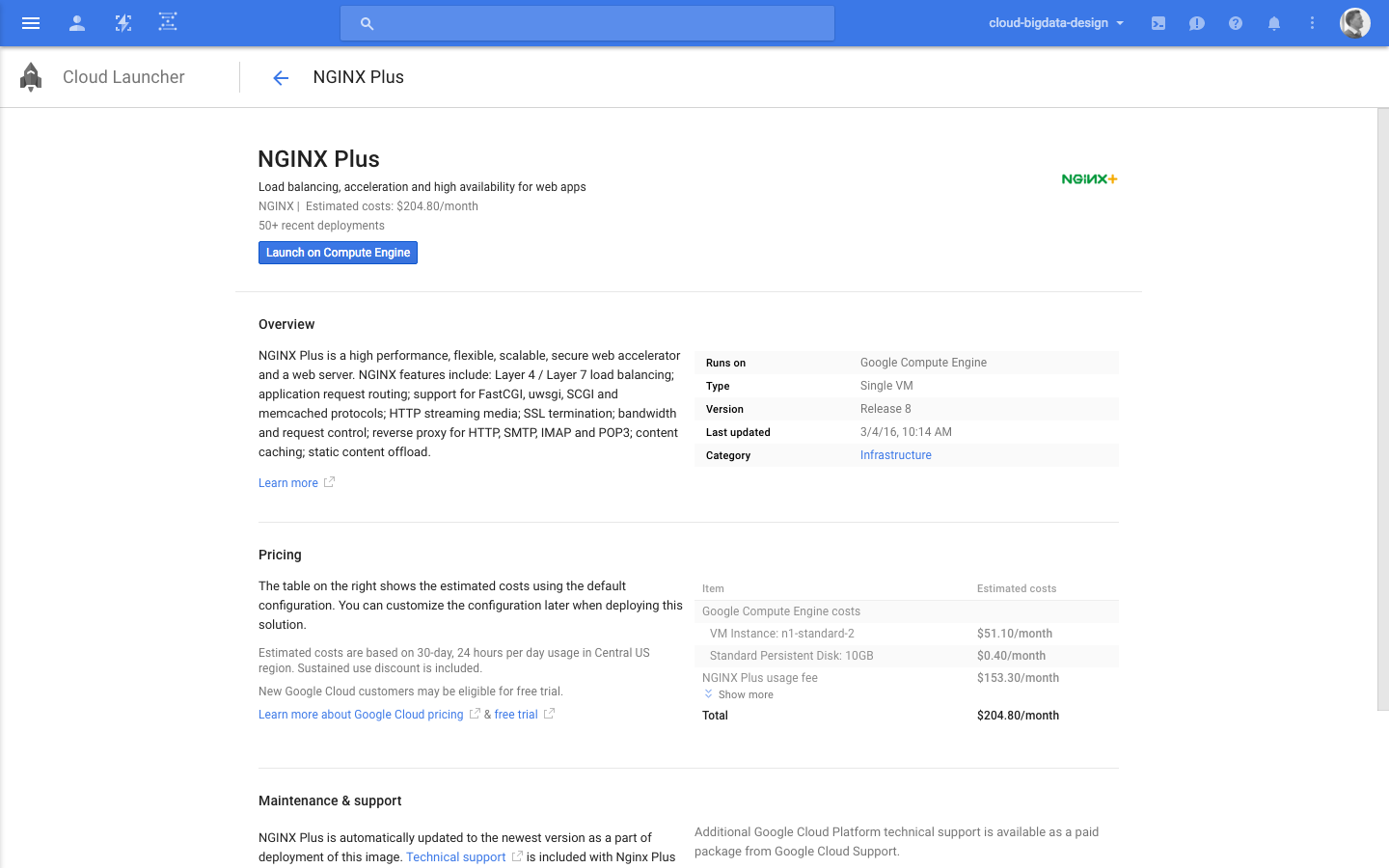Open the hamburger navigation menu
Image resolution: width=1389 pixels, height=868 pixels.
31,23
